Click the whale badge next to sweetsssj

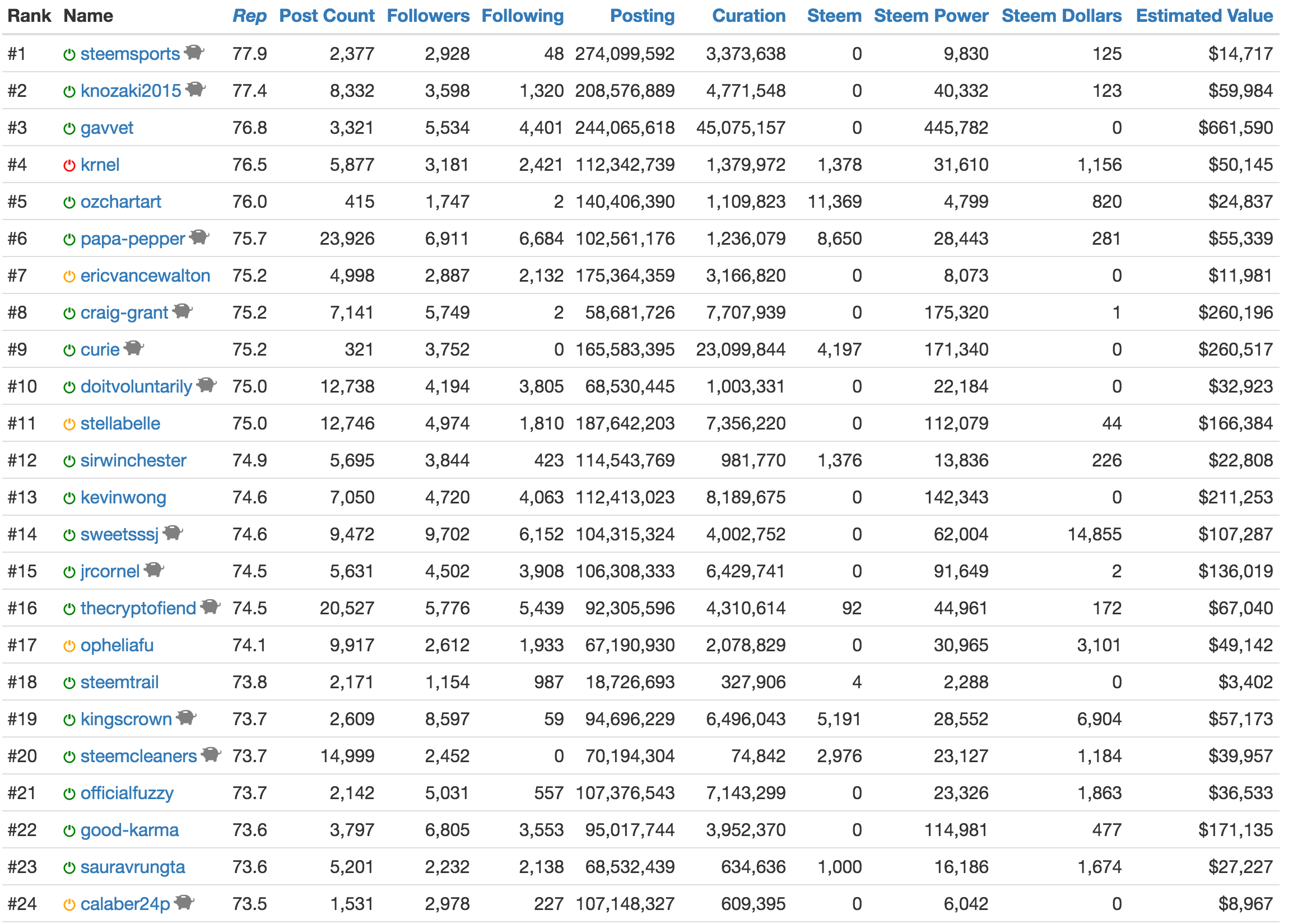coord(173,533)
